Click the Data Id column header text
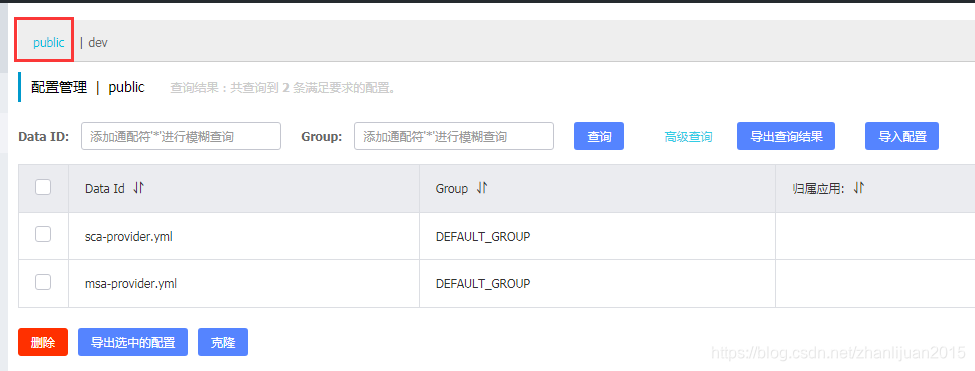The height and width of the screenshot is (371, 975). pyautogui.click(x=105, y=188)
